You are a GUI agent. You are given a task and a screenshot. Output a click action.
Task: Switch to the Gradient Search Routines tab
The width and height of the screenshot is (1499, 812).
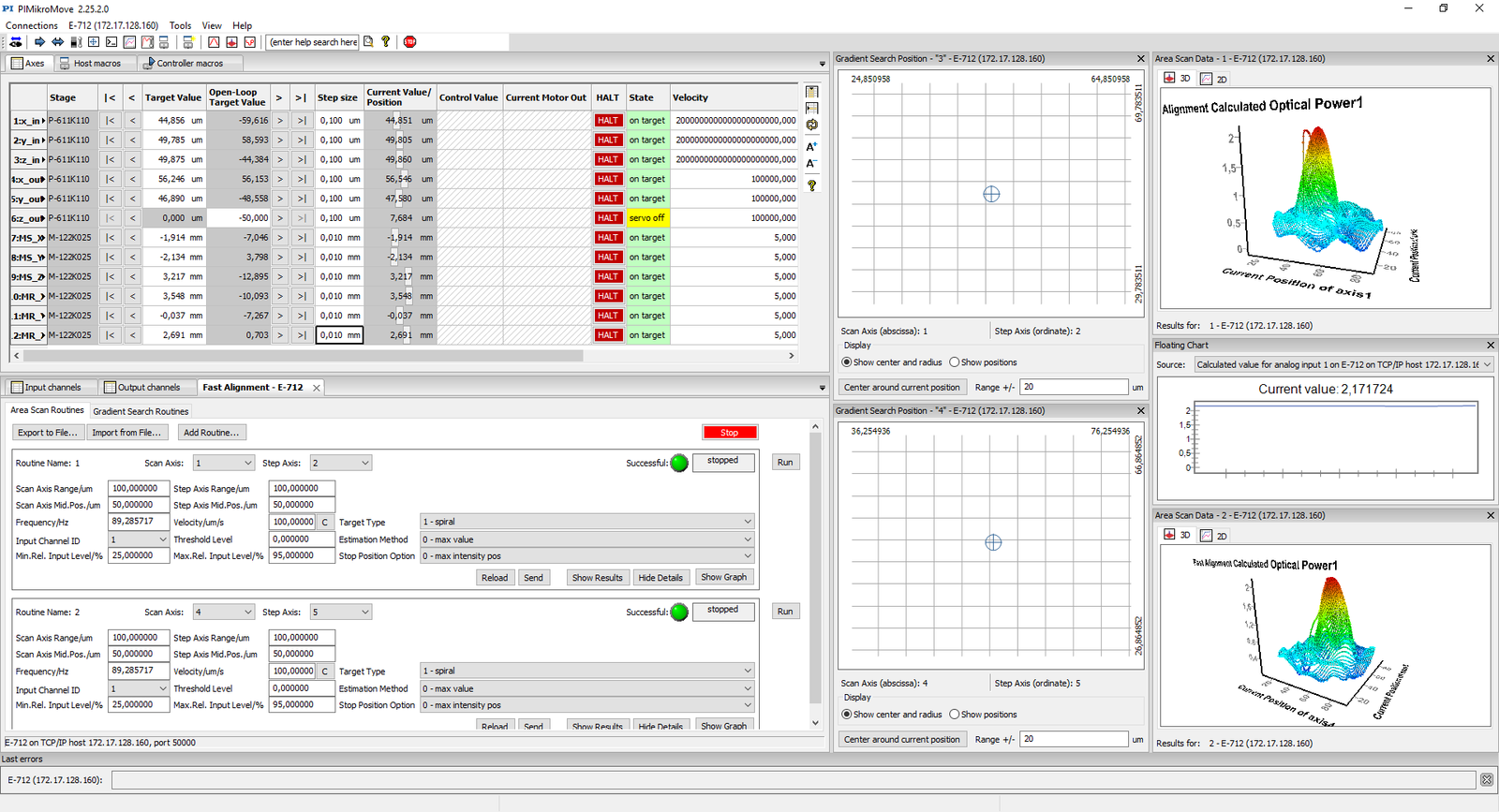coord(141,411)
